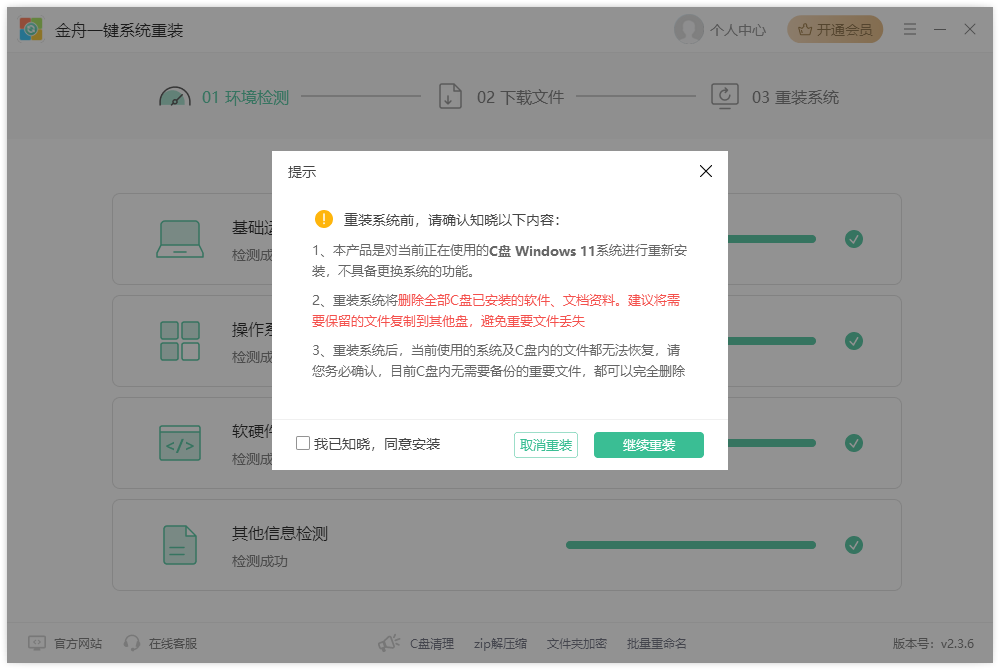Click the second row progress bar
This screenshot has height=670, width=1000.
pos(772,341)
